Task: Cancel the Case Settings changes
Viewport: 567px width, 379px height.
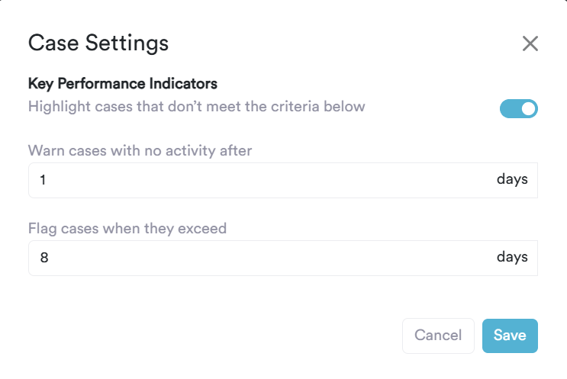Action: (438, 336)
